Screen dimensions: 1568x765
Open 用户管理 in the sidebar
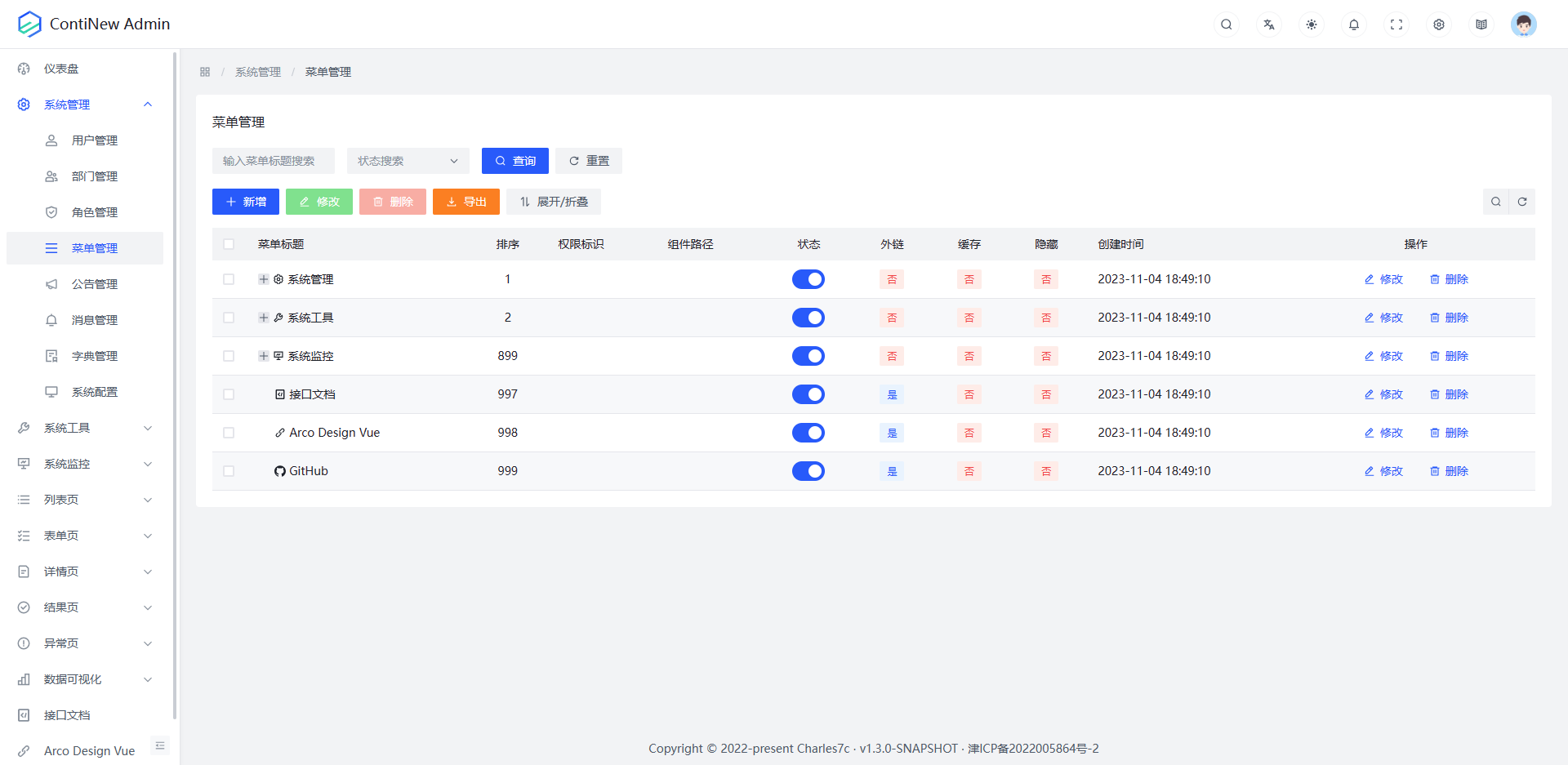[94, 140]
